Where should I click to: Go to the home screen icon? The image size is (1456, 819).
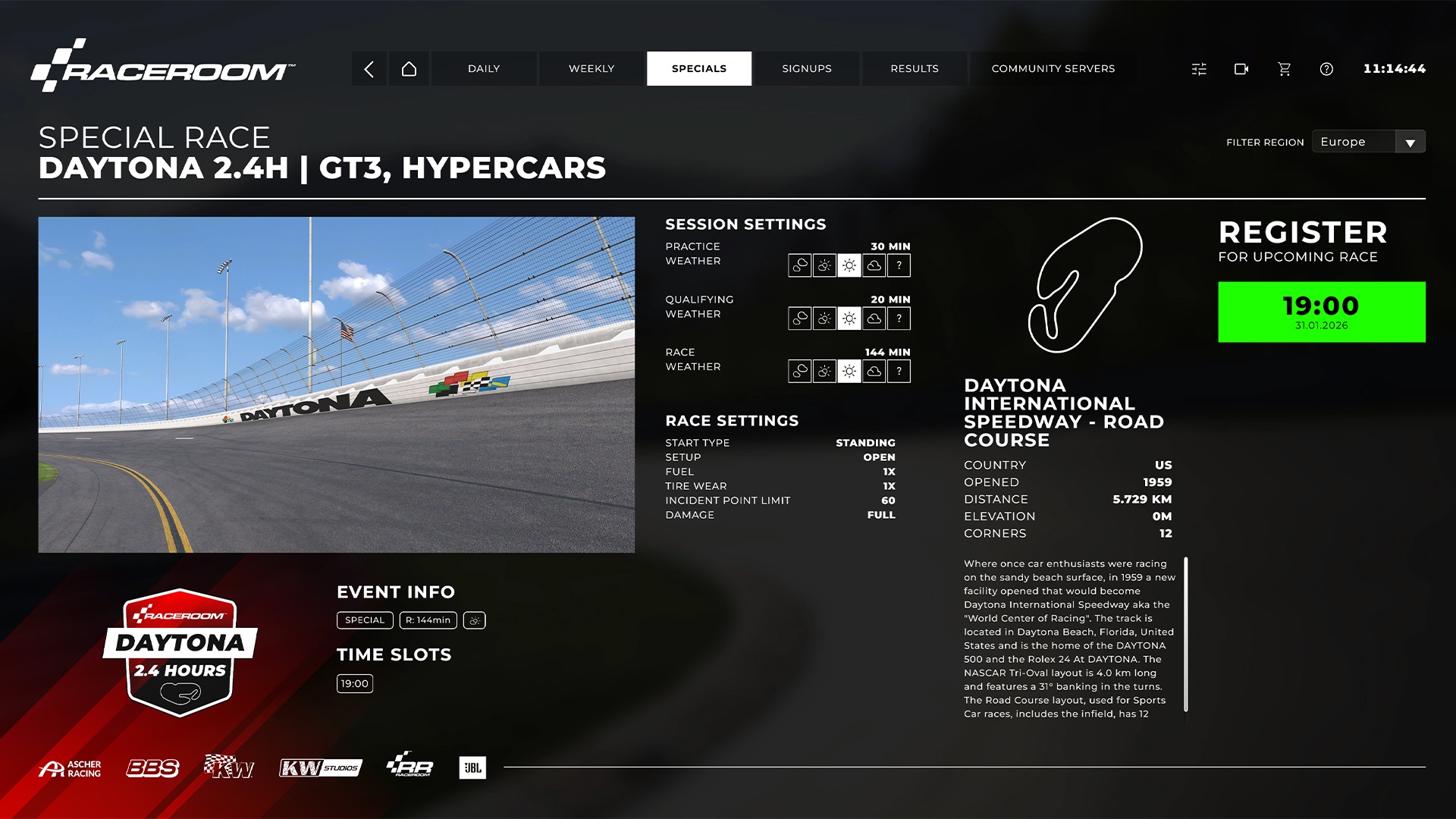(409, 69)
